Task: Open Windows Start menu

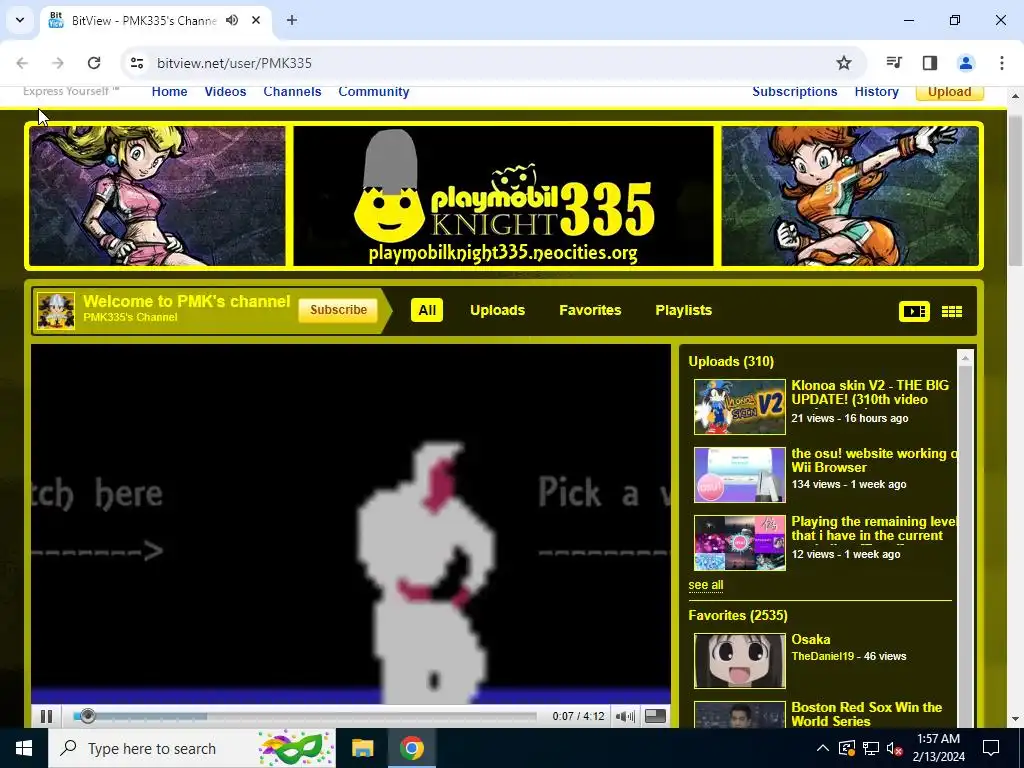Action: (x=24, y=748)
